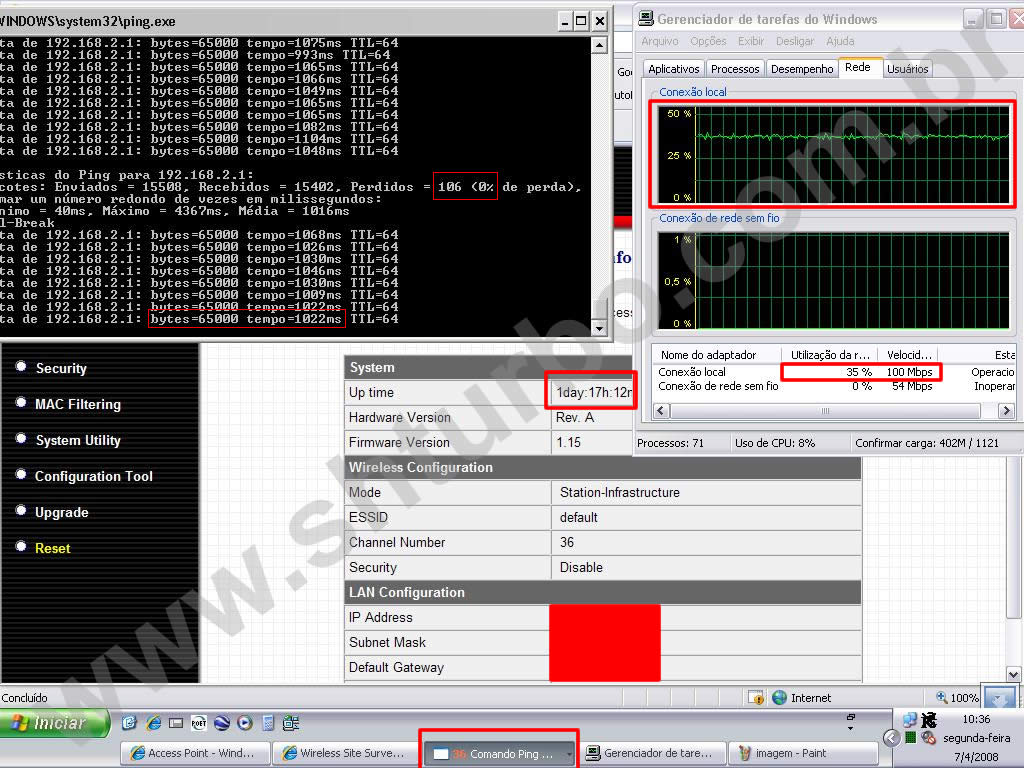Click browser zoom level 100% control
Screen dimensions: 1024x768
click(957, 697)
